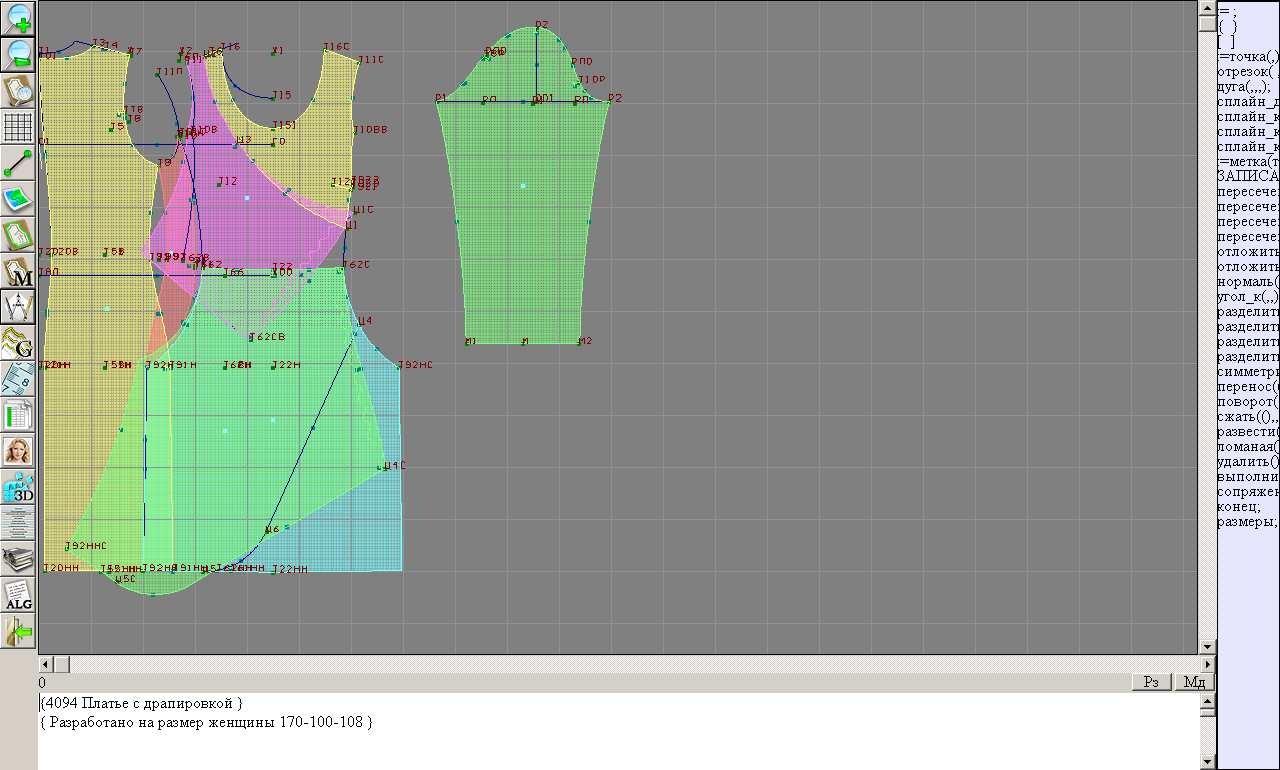Viewport: 1280px width, 770px height.
Task: Select the 'симметрия' command in right list
Action: pos(1247,372)
